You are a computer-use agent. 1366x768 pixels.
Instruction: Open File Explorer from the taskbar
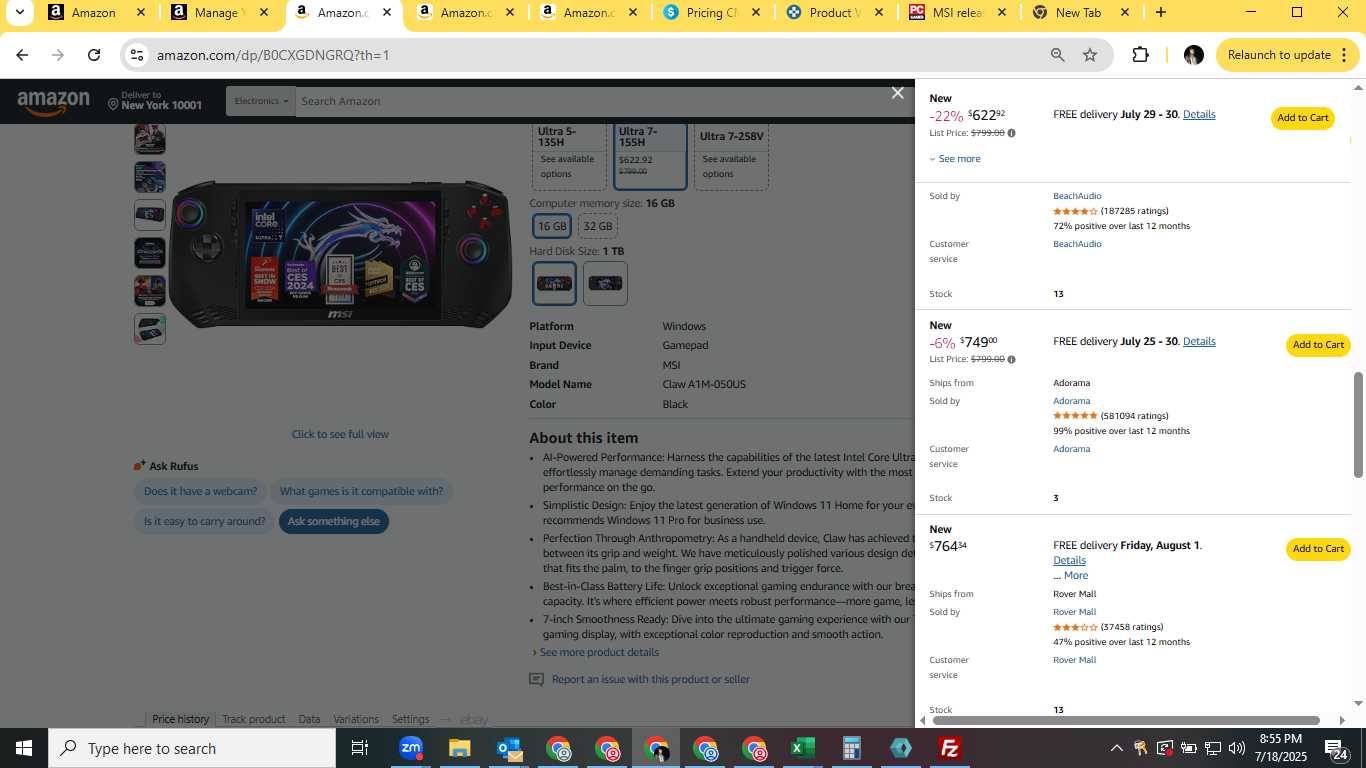(x=459, y=748)
